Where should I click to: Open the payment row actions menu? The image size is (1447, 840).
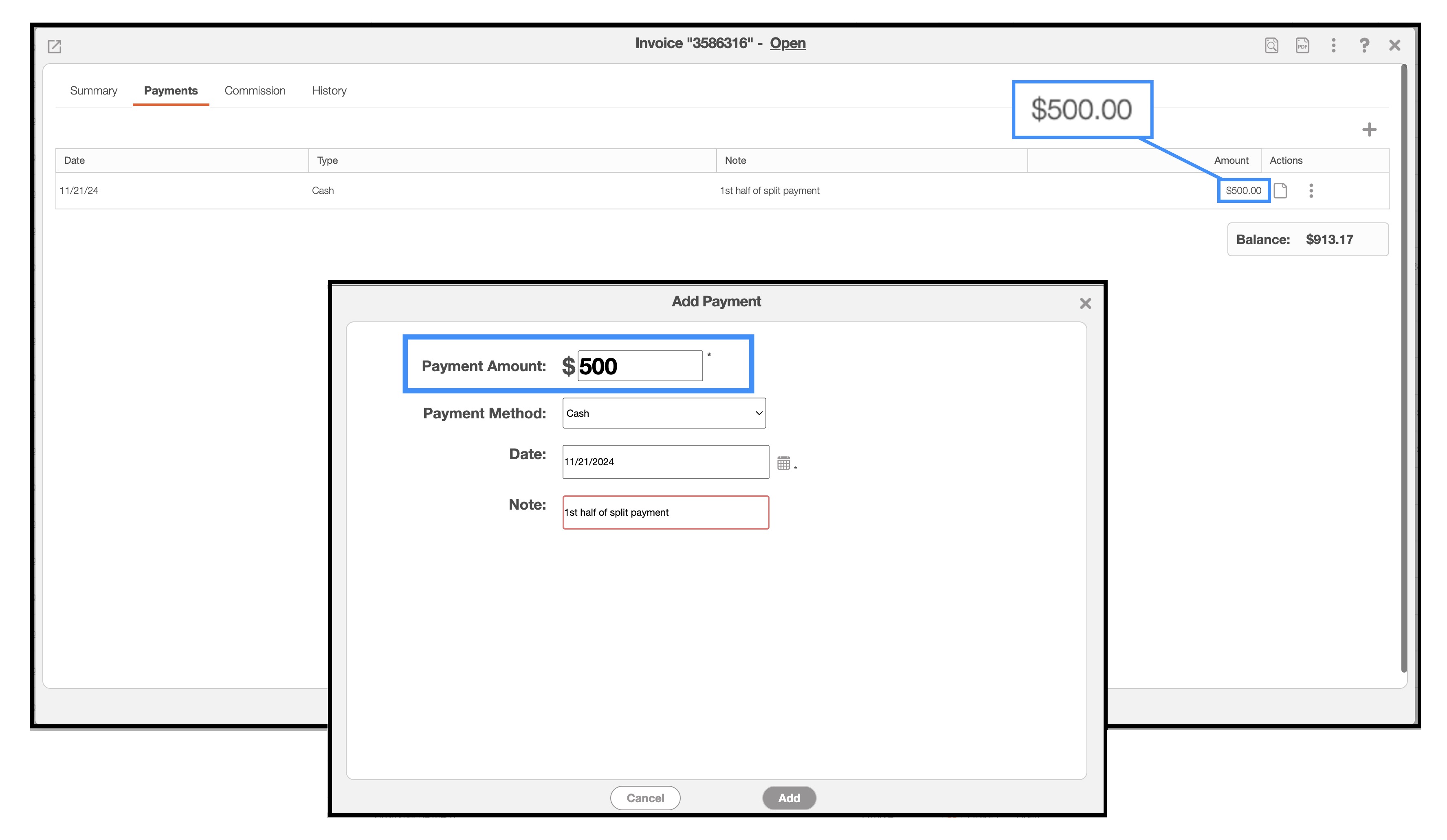point(1311,191)
